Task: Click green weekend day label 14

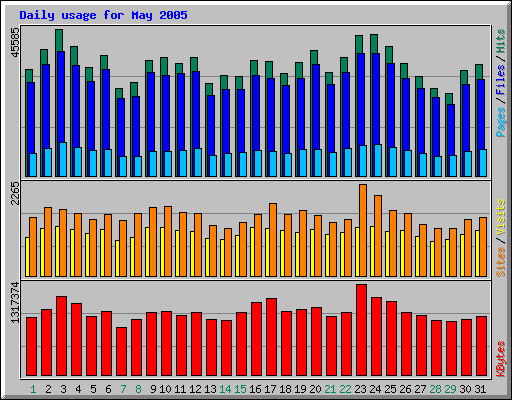Action: pyautogui.click(x=225, y=389)
